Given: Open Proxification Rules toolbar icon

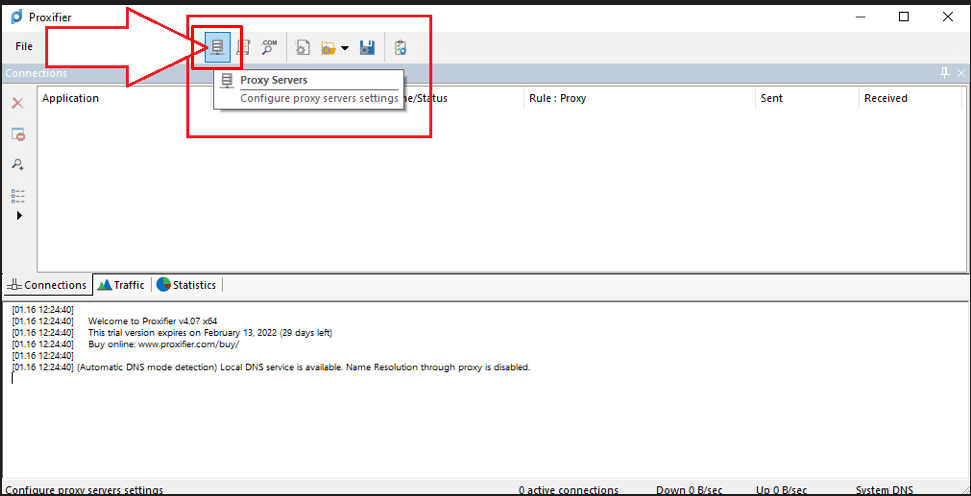Looking at the screenshot, I should coord(243,47).
